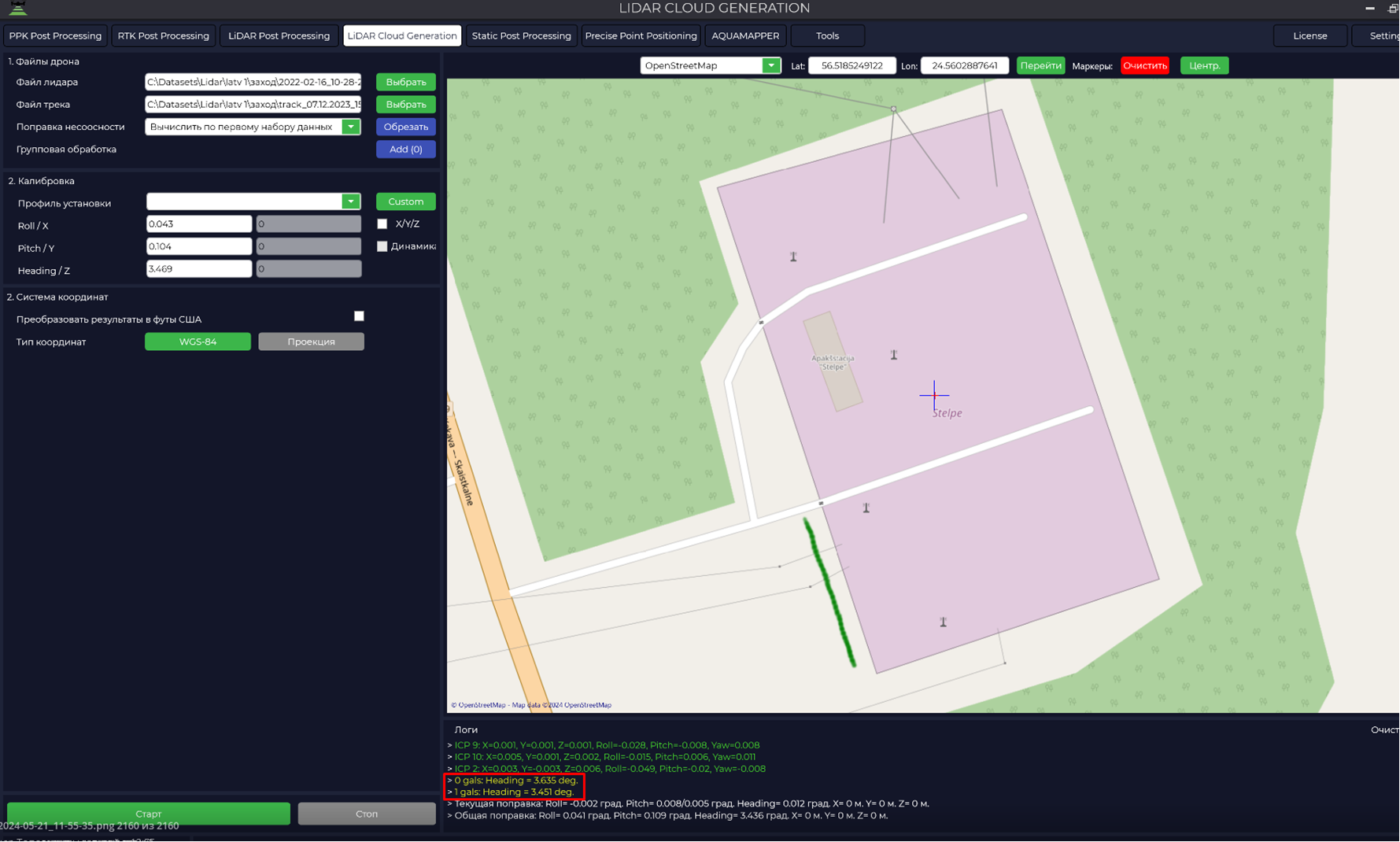Switch to the AQUAMAPPER tab
This screenshot has width=1400, height=842.
(745, 35)
